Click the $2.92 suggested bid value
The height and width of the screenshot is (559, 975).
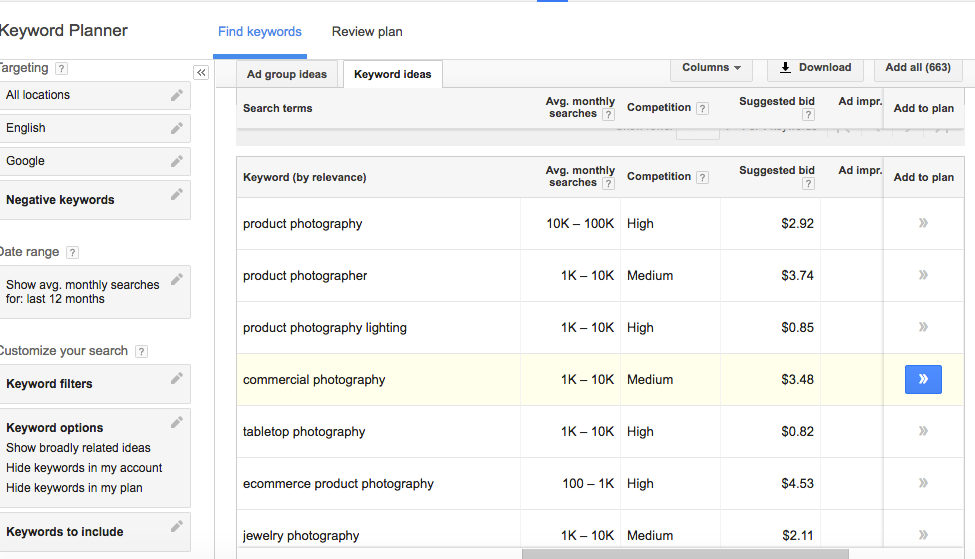click(797, 223)
